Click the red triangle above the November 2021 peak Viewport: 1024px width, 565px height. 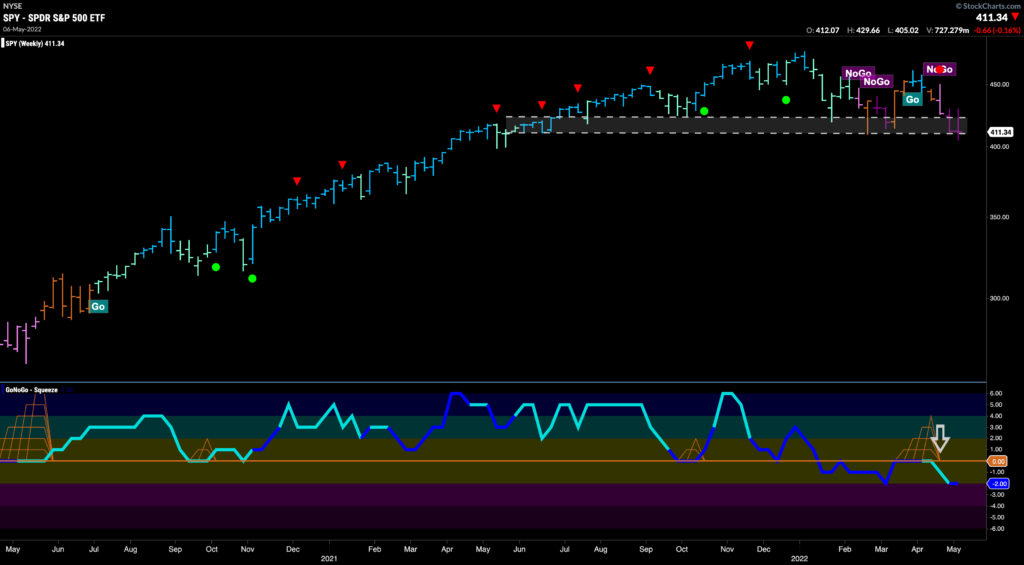point(750,45)
